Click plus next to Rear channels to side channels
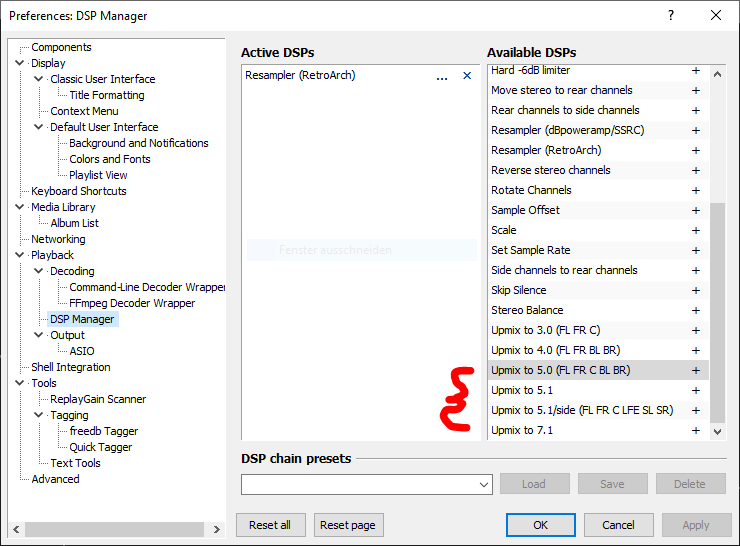The image size is (740, 546). tap(695, 110)
